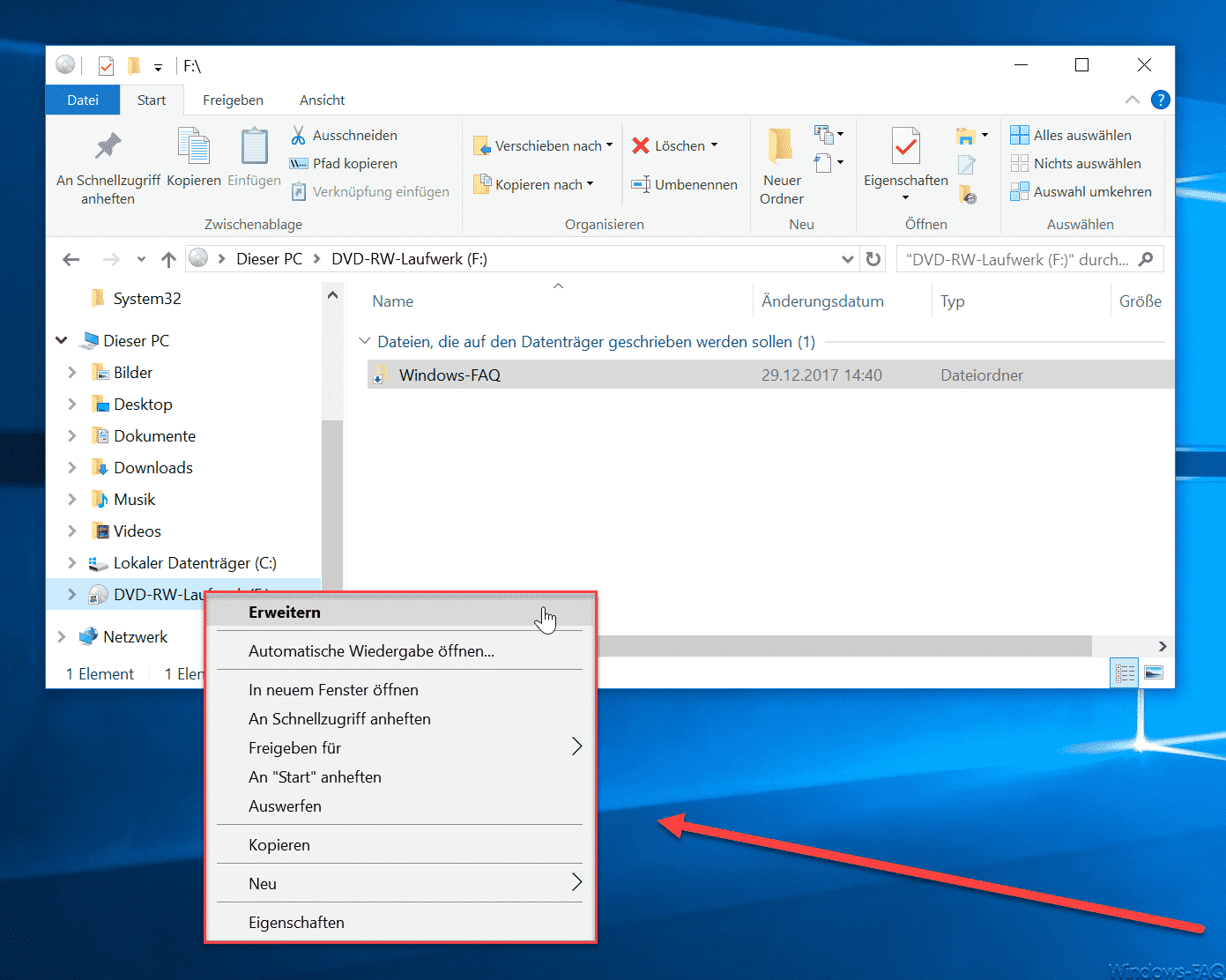Sort by the Typ column header

tap(952, 301)
